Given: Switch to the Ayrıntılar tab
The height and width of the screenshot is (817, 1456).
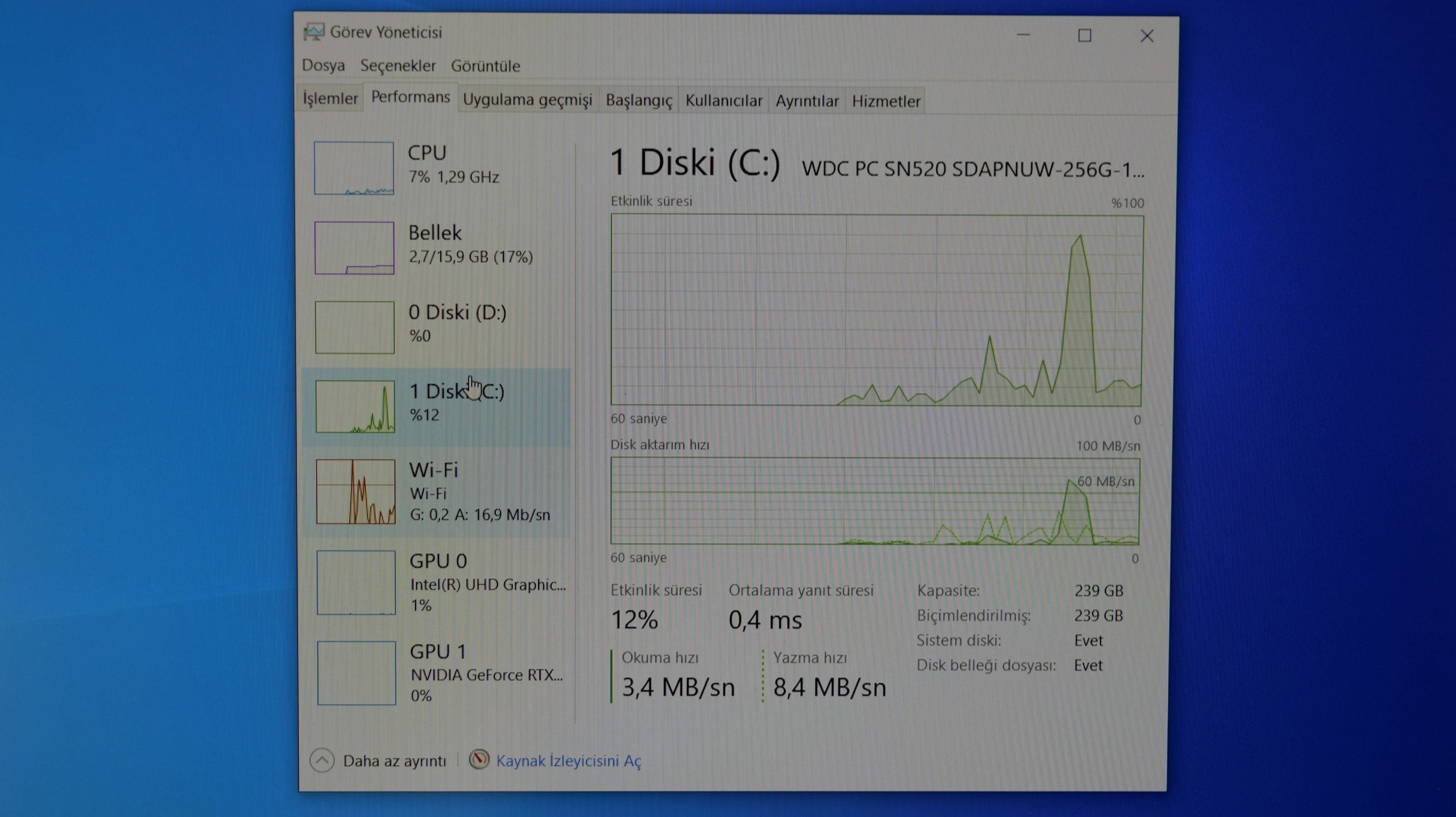Looking at the screenshot, I should pos(806,101).
